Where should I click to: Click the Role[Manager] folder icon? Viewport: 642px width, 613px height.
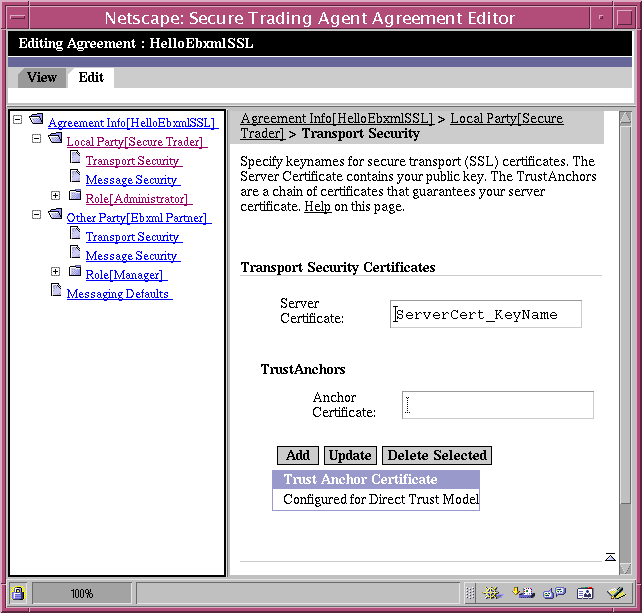[x=75, y=271]
